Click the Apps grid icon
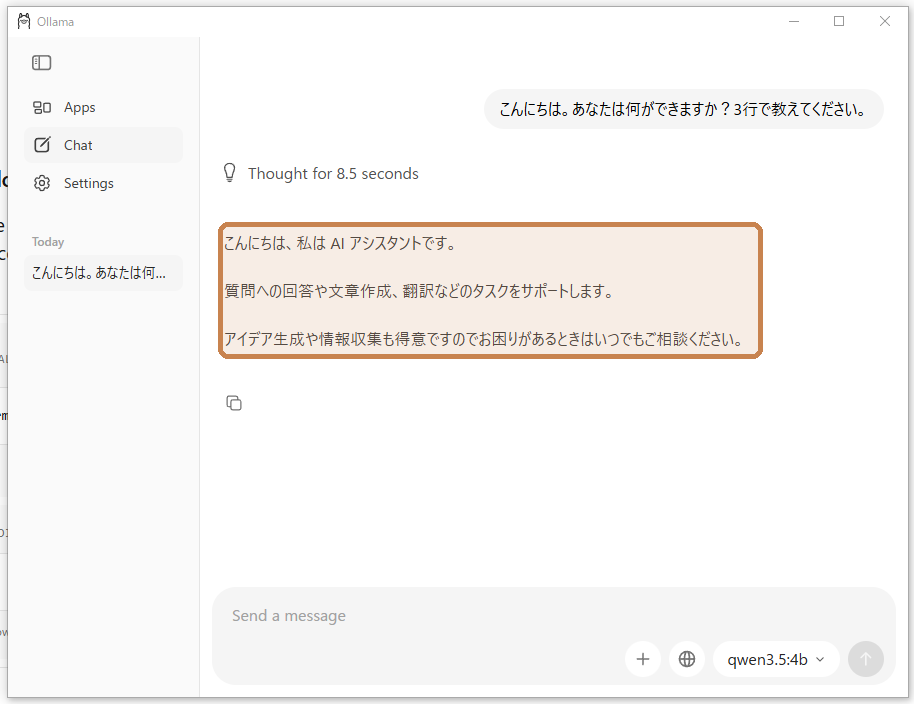The image size is (914, 704). [41, 107]
